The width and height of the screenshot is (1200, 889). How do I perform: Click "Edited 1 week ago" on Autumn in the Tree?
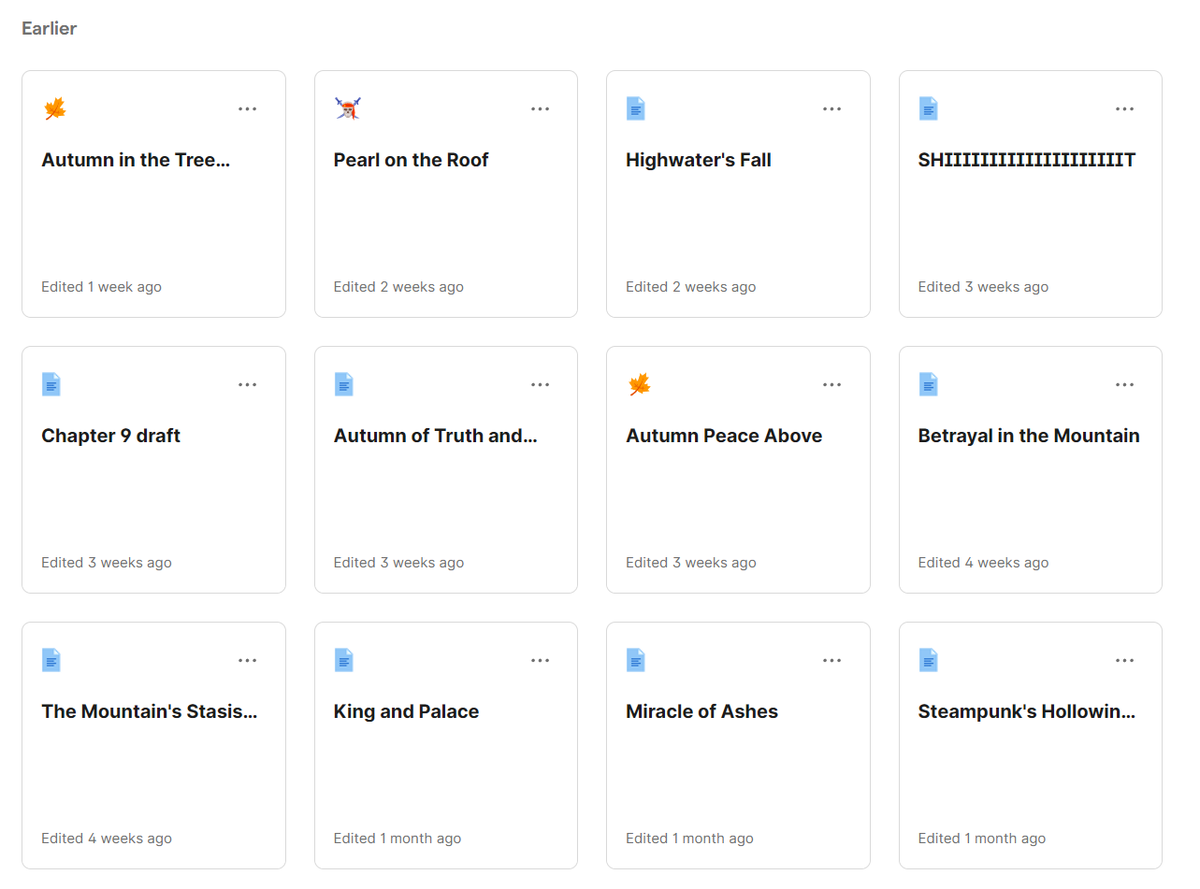101,287
